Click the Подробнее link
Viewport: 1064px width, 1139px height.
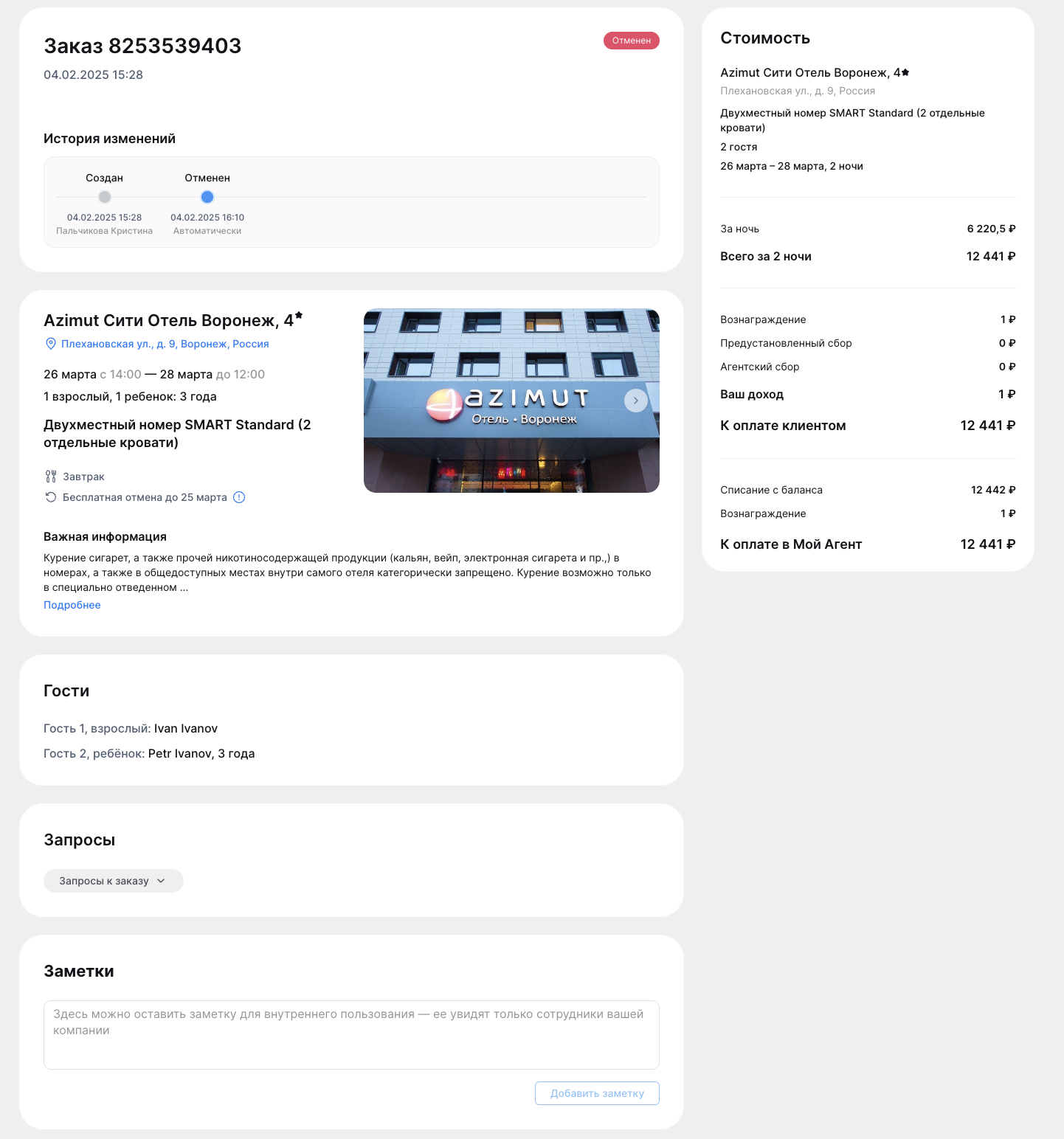[72, 605]
